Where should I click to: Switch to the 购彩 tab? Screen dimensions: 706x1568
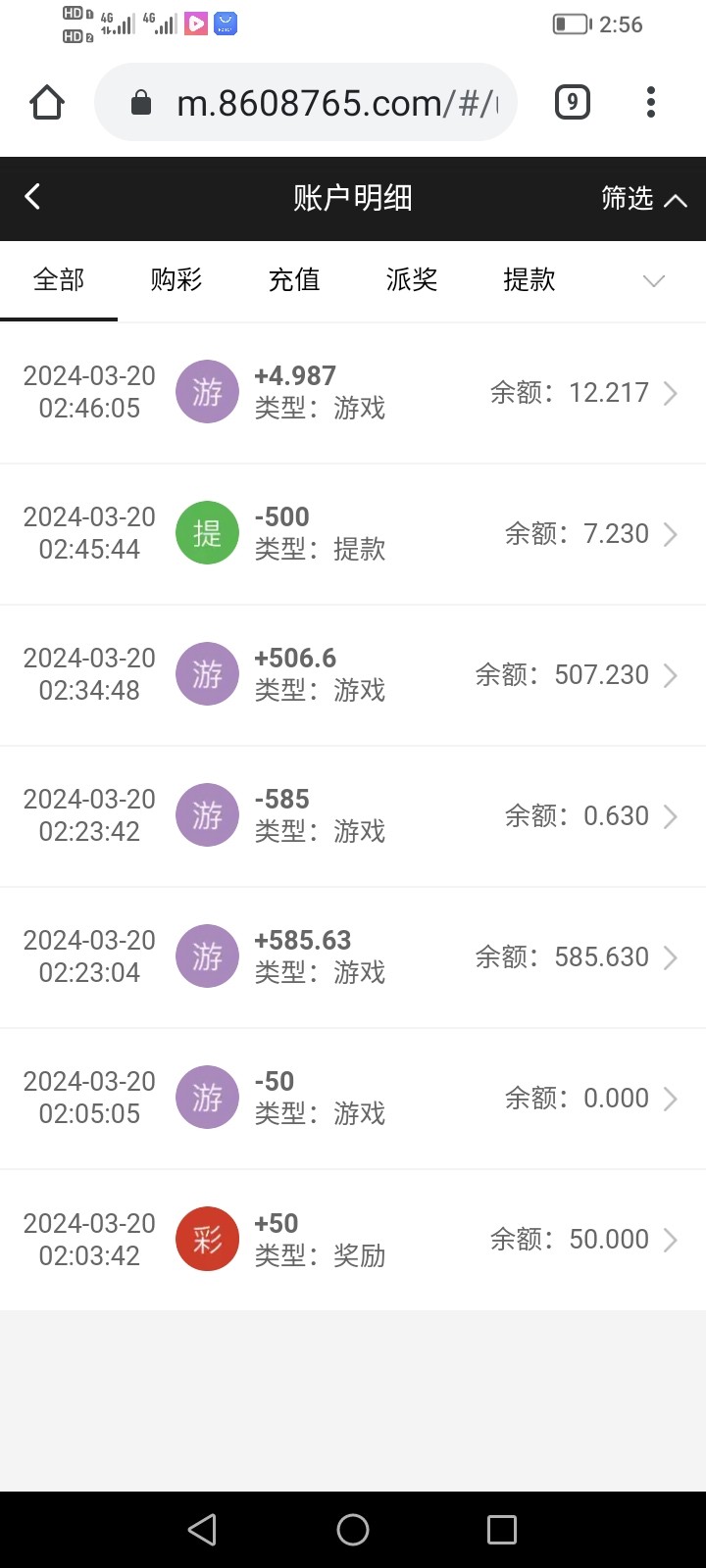(176, 280)
